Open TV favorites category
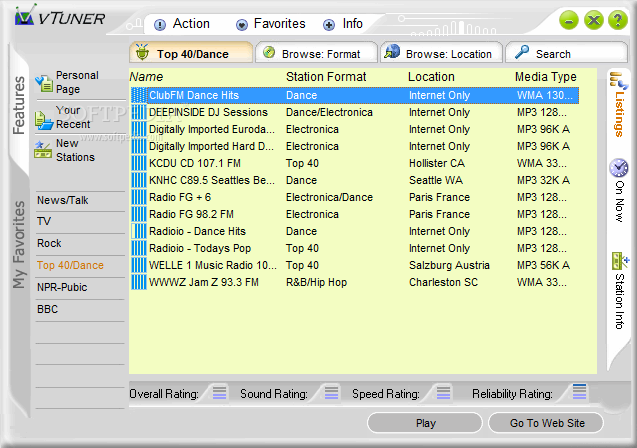The height and width of the screenshot is (448, 637). [x=44, y=221]
